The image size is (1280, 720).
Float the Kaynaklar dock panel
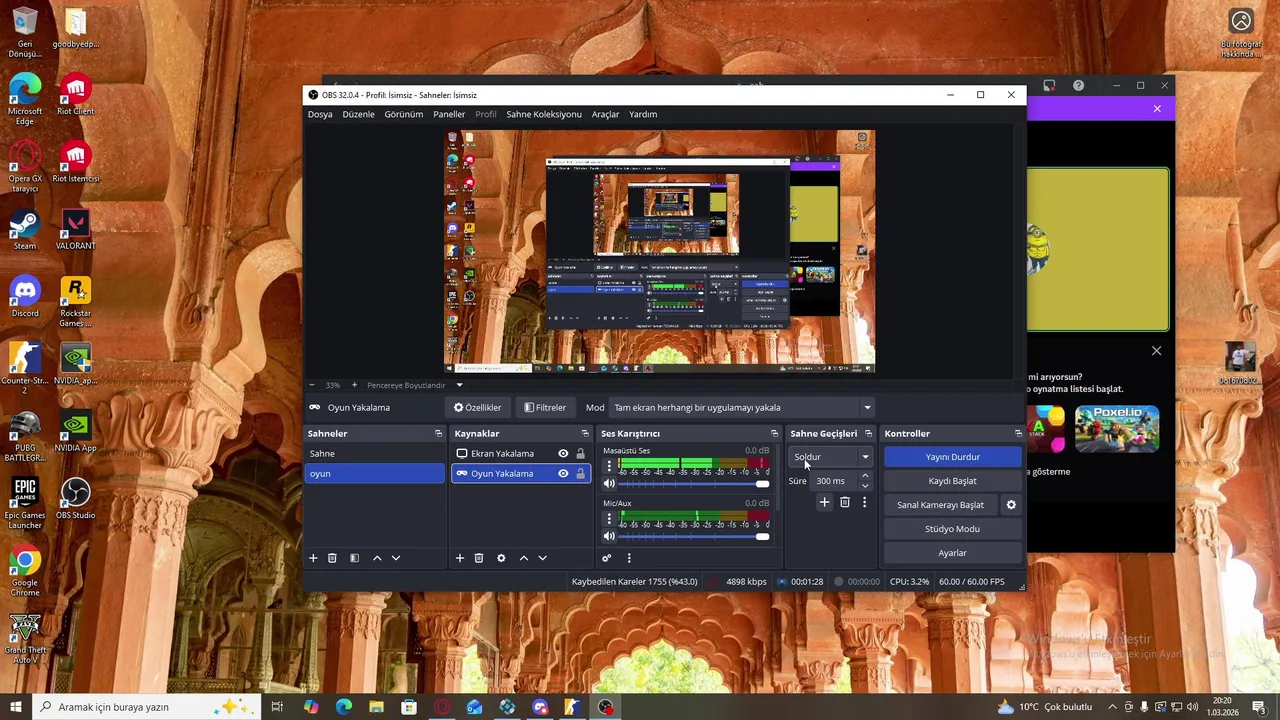[x=585, y=434]
